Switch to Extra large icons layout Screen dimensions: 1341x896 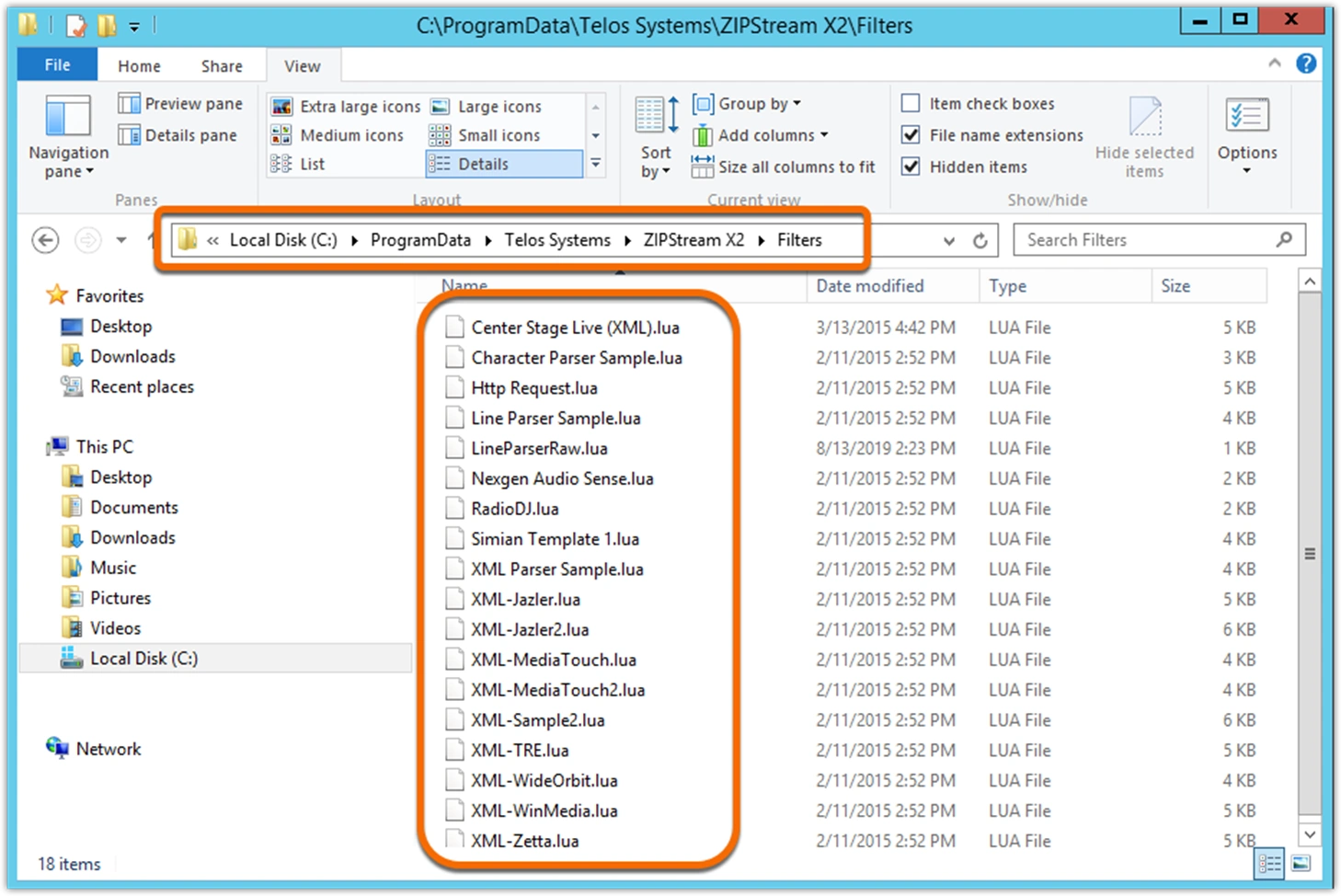tap(346, 107)
